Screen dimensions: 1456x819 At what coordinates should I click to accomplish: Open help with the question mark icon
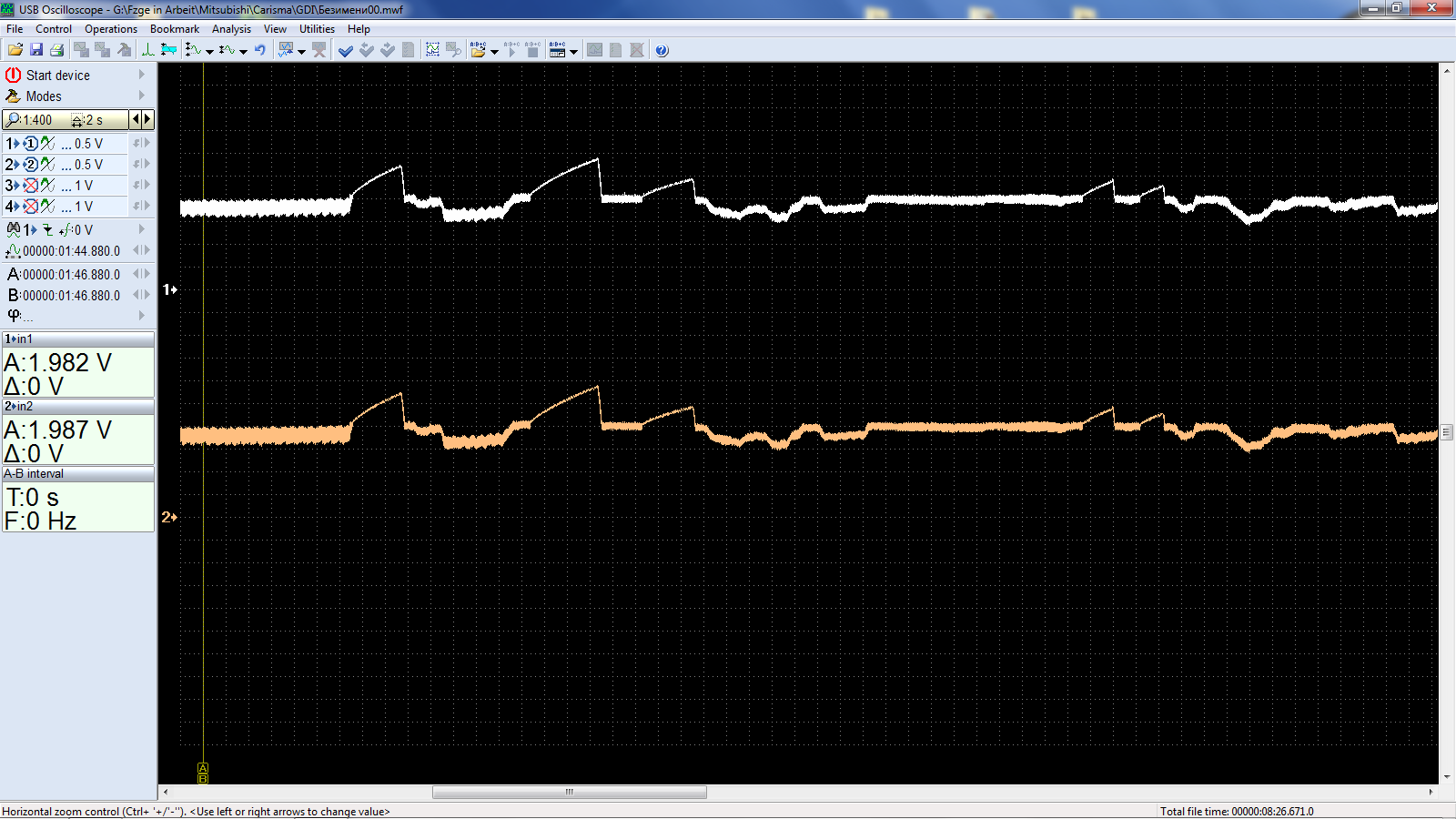(x=662, y=50)
